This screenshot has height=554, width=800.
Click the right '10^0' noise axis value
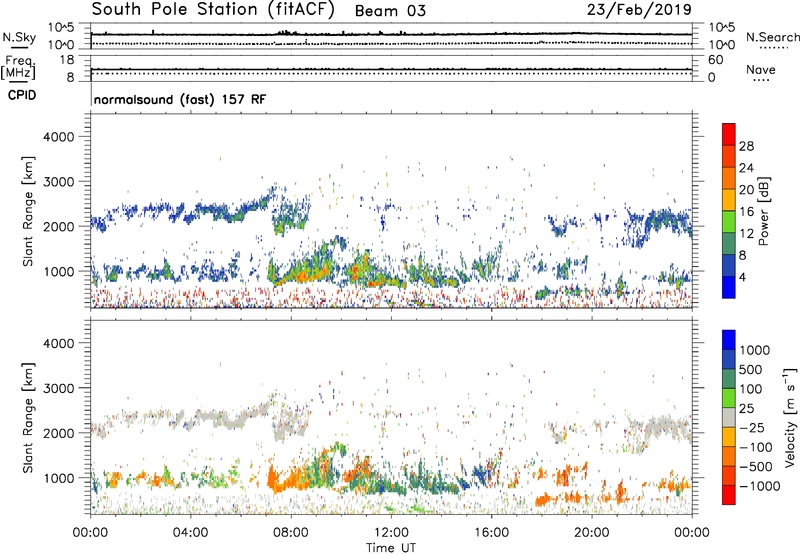point(721,44)
